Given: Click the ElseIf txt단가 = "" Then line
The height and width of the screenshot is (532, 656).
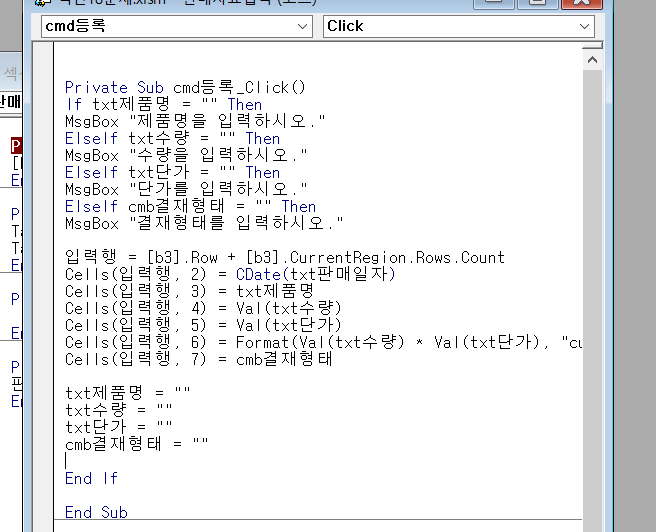Looking at the screenshot, I should coord(172,172).
